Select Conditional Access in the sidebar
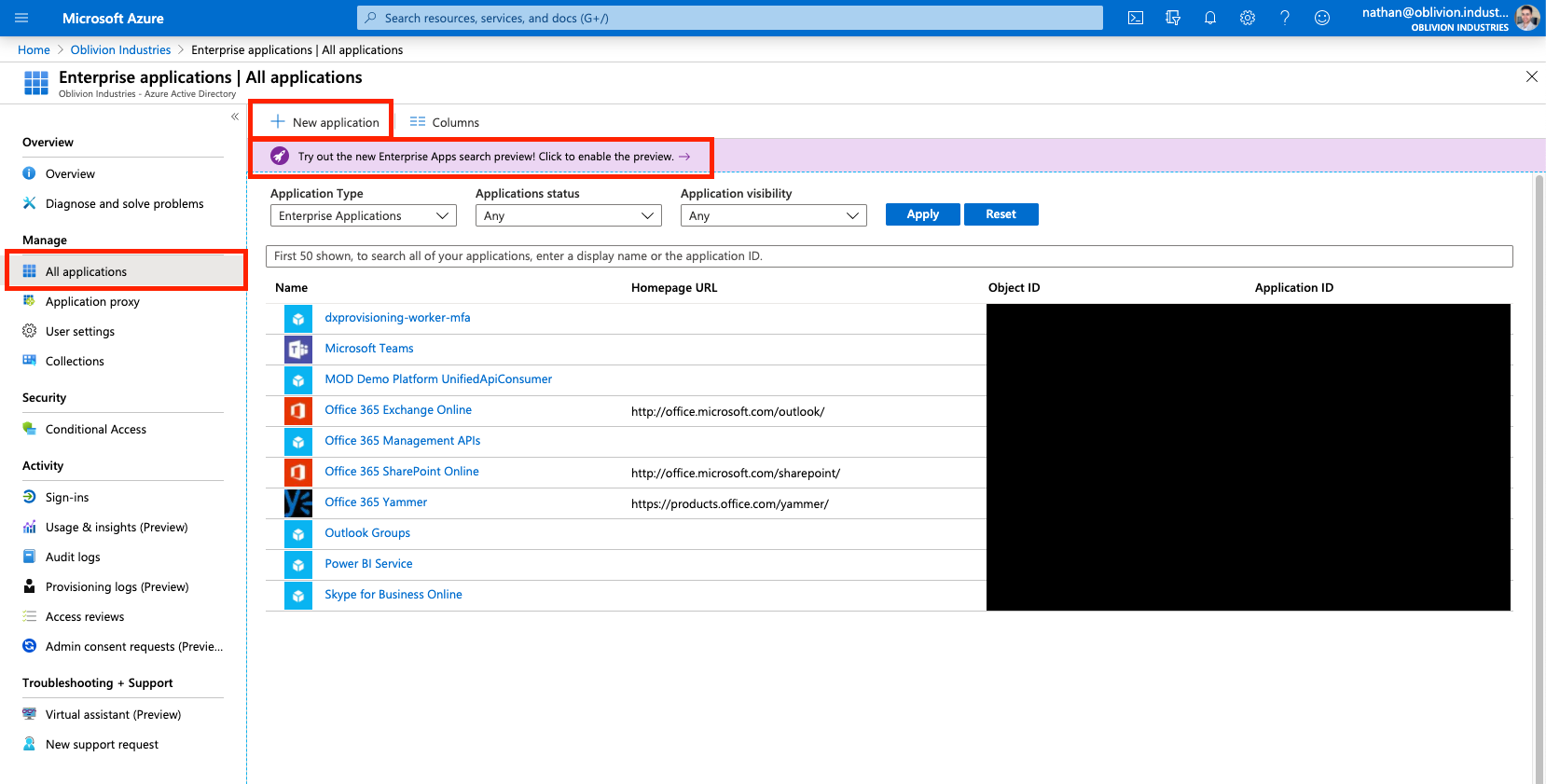1546x784 pixels. [x=95, y=429]
